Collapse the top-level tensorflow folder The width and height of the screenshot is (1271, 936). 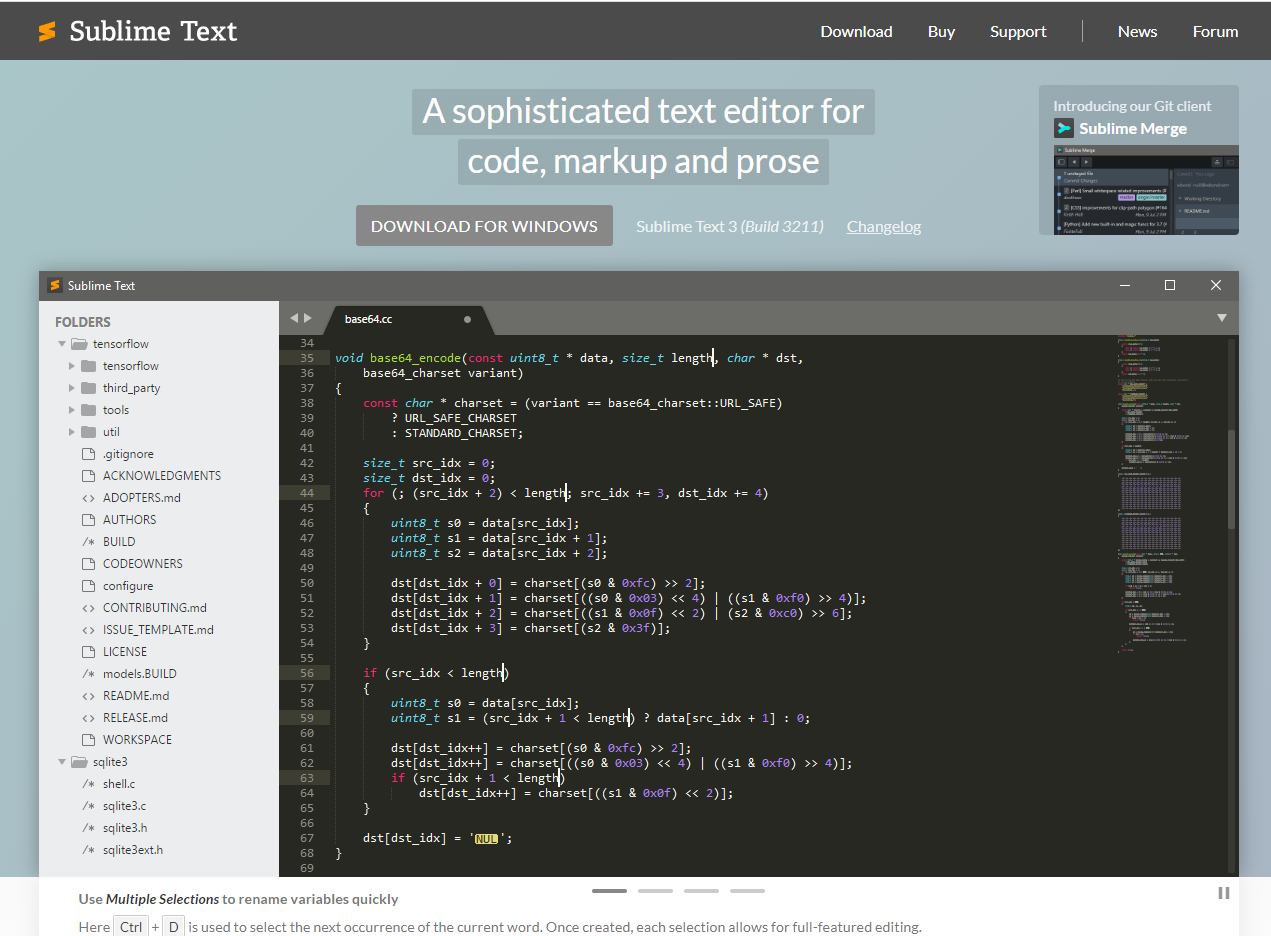(62, 344)
